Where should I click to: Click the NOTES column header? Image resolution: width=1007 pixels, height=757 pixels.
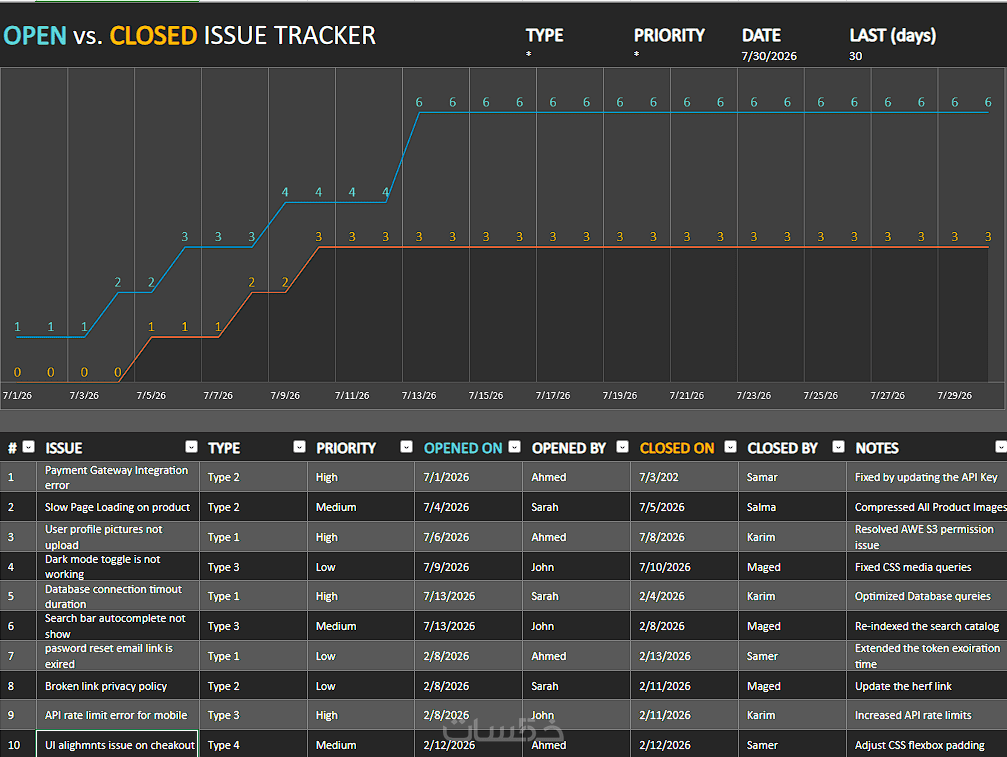[877, 448]
